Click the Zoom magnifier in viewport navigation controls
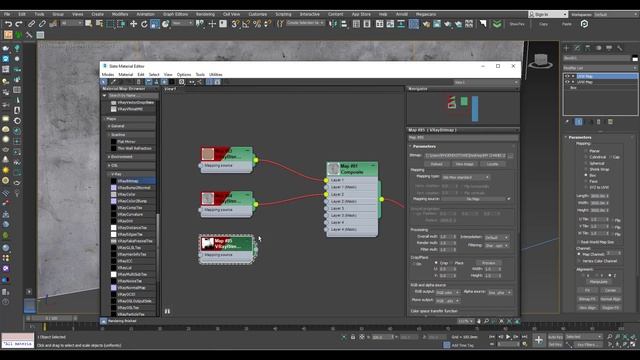 [609, 337]
